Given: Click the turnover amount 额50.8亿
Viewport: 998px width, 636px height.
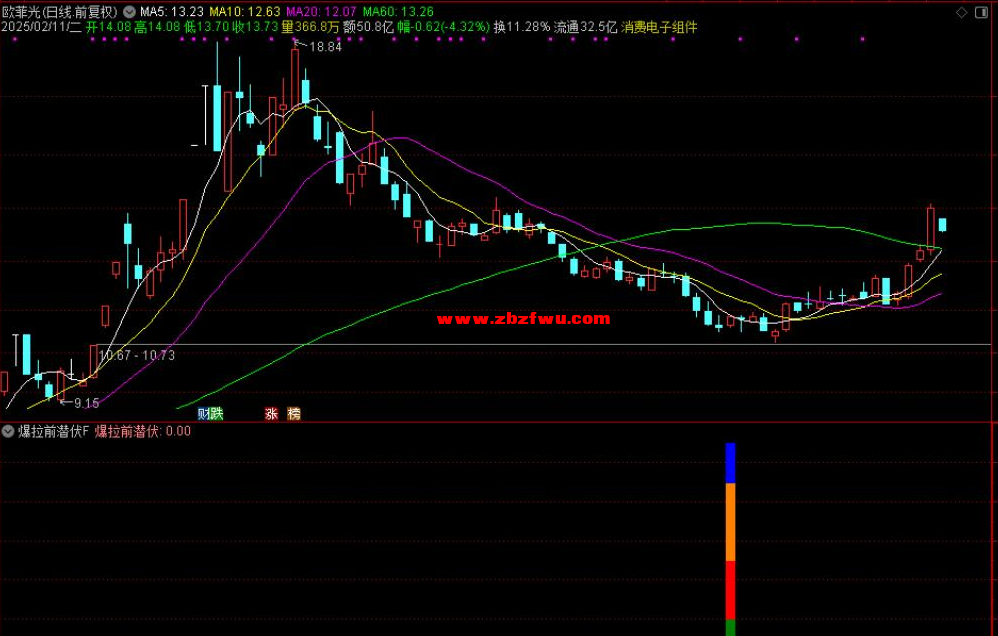Looking at the screenshot, I should pos(369,27).
